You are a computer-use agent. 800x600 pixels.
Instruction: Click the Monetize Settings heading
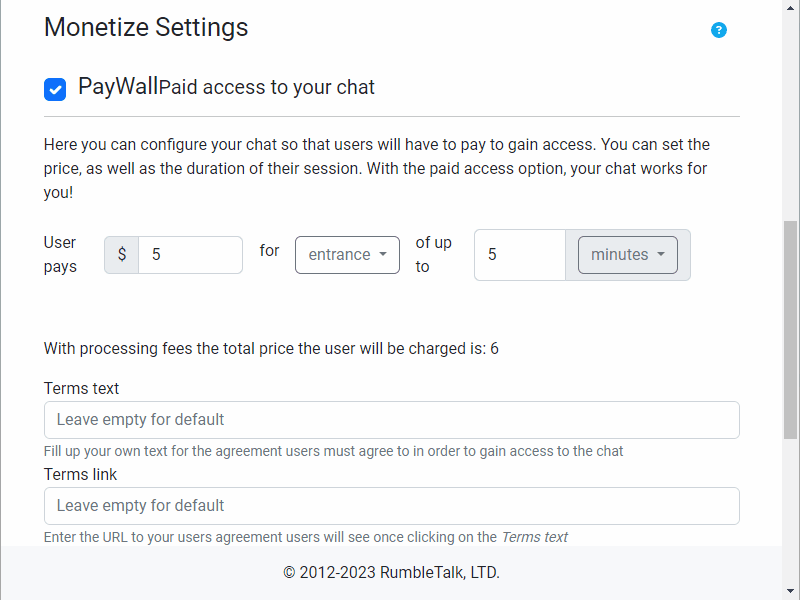[146, 27]
